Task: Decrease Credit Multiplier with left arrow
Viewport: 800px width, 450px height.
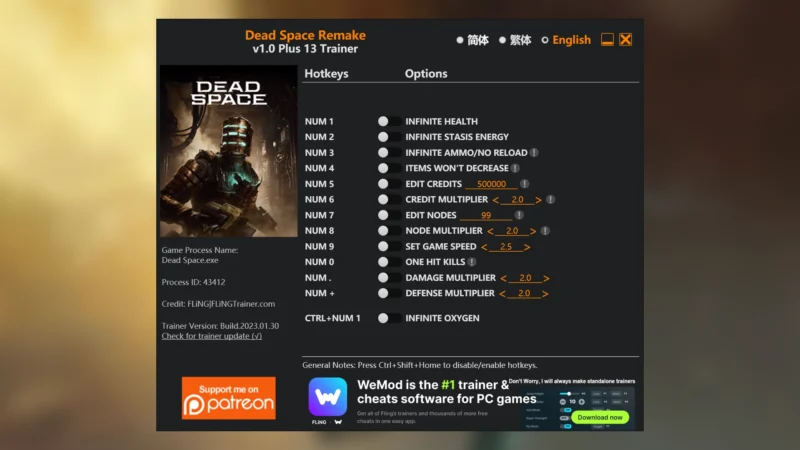Action: point(495,200)
